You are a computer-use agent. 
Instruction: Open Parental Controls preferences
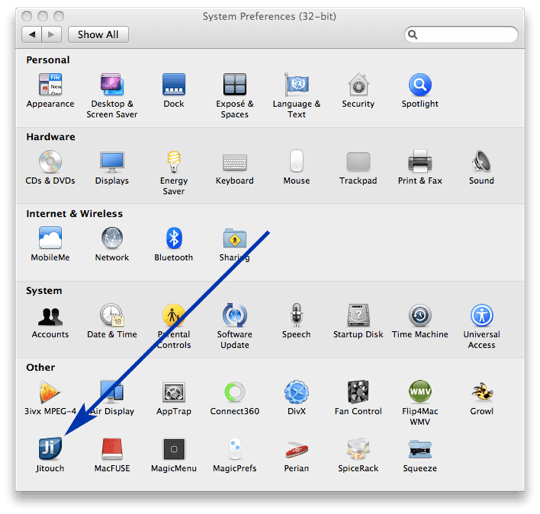point(174,326)
